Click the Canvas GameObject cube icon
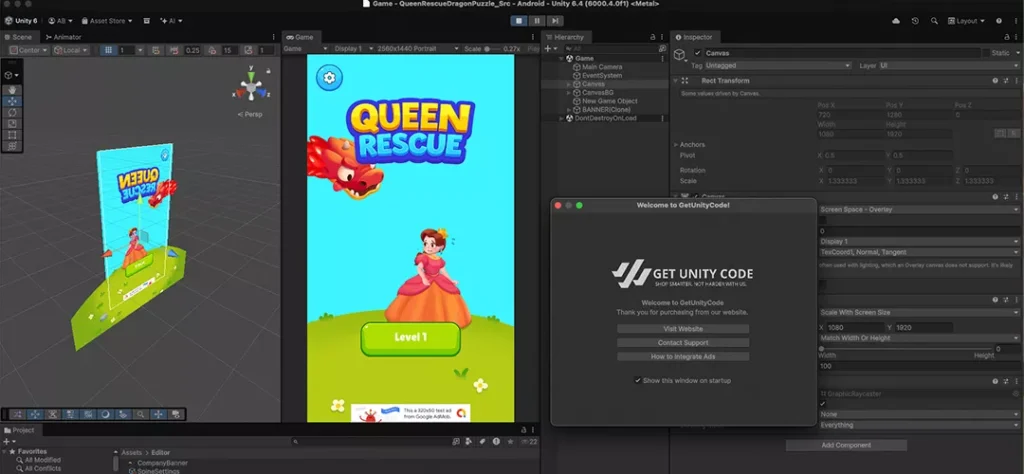Image resolution: width=1024 pixels, height=474 pixels. pos(680,54)
